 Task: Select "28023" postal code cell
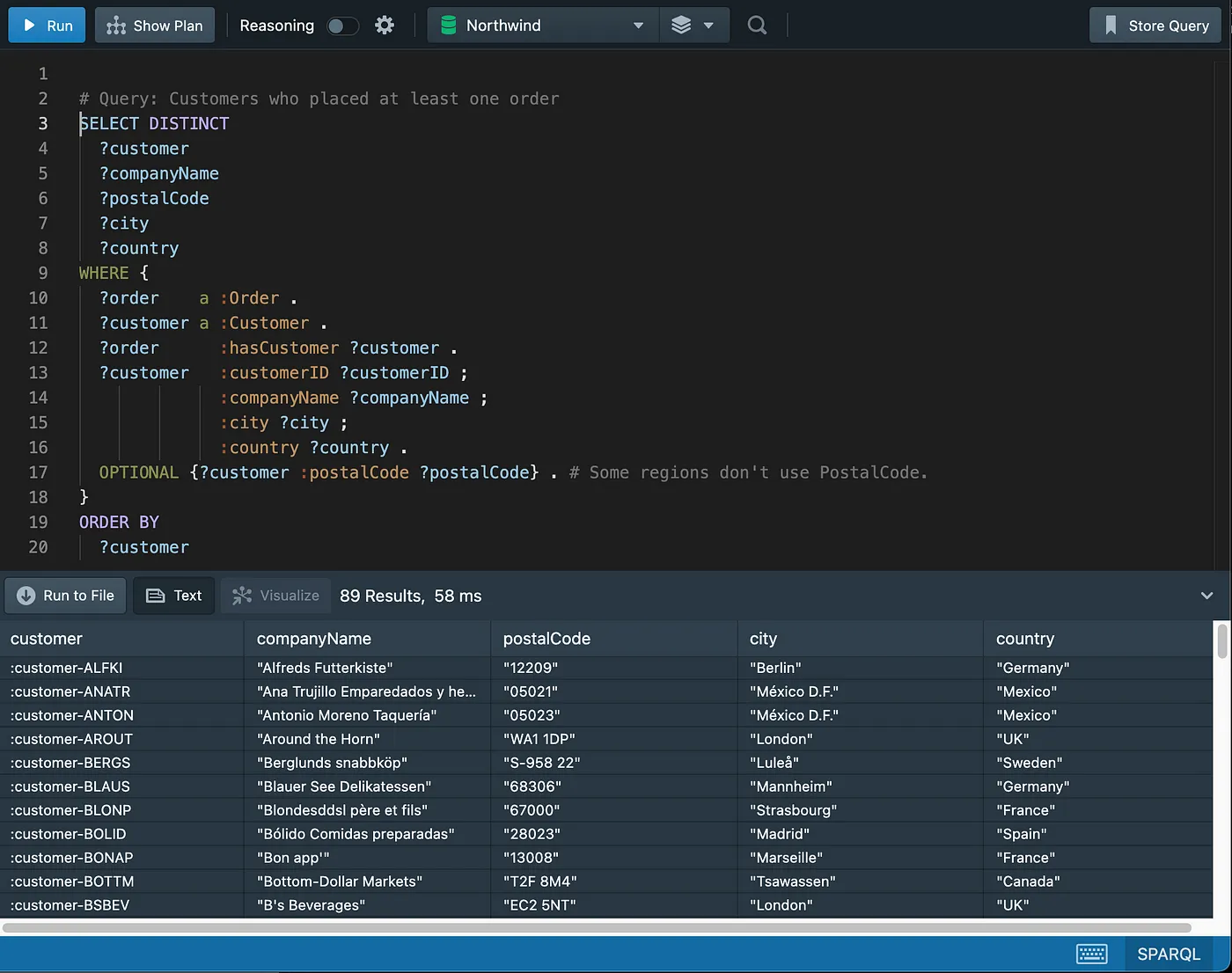tap(614, 834)
